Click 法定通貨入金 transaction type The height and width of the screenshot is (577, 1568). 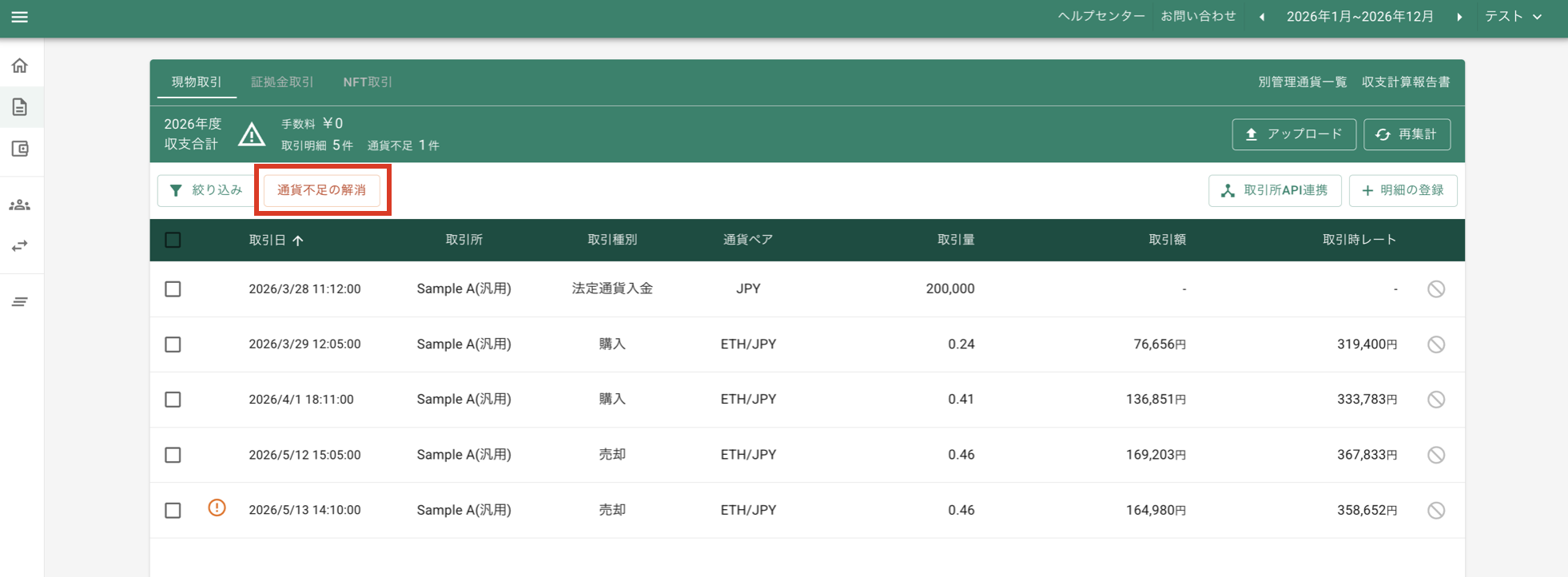pyautogui.click(x=612, y=289)
